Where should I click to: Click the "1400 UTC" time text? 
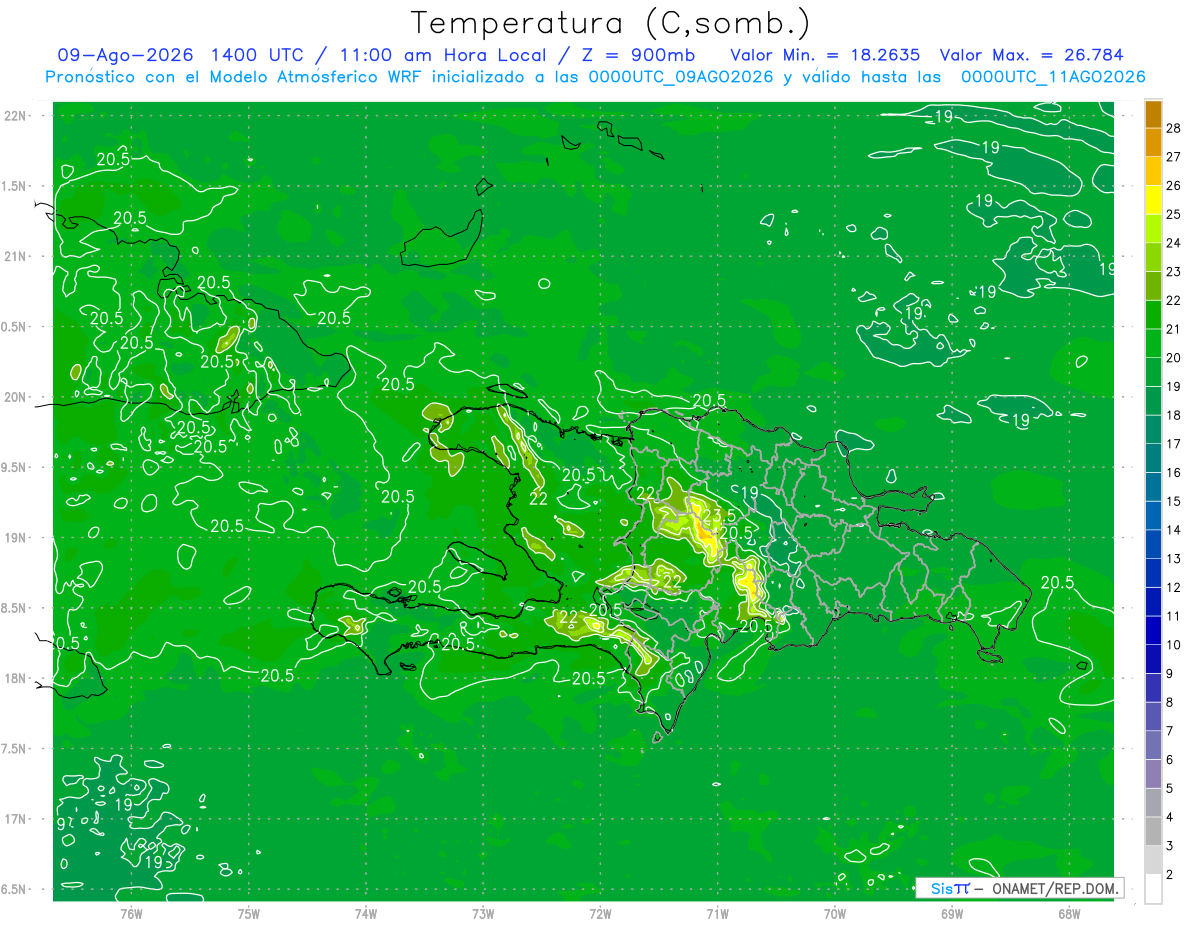[x=257, y=55]
